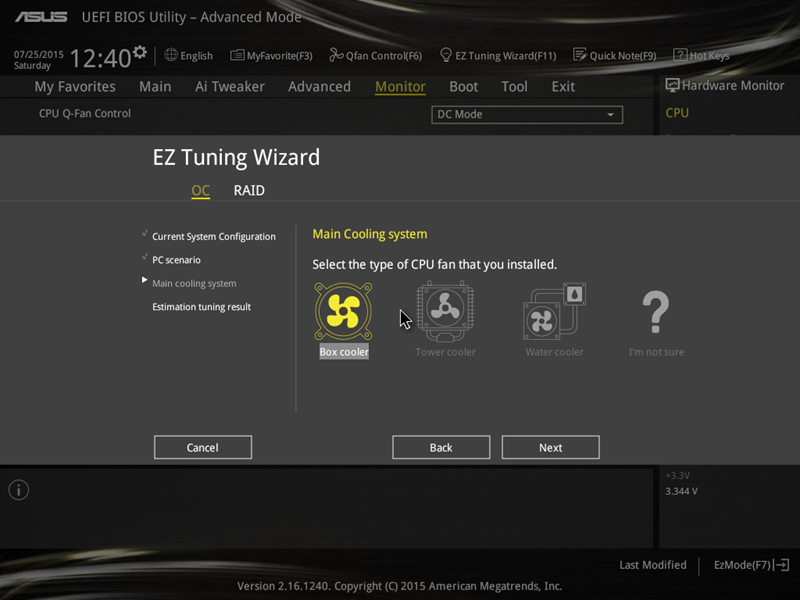The height and width of the screenshot is (600, 800).
Task: Go to the Tool tab
Action: click(514, 87)
